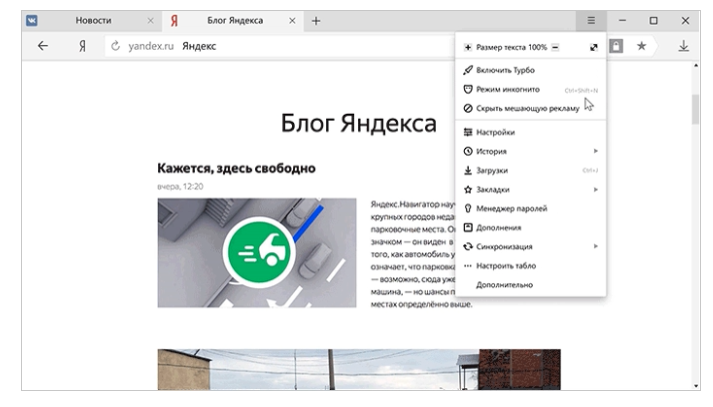Expand the Синхронизация submenu arrow
This screenshot has height=407, width=713.
pos(595,246)
